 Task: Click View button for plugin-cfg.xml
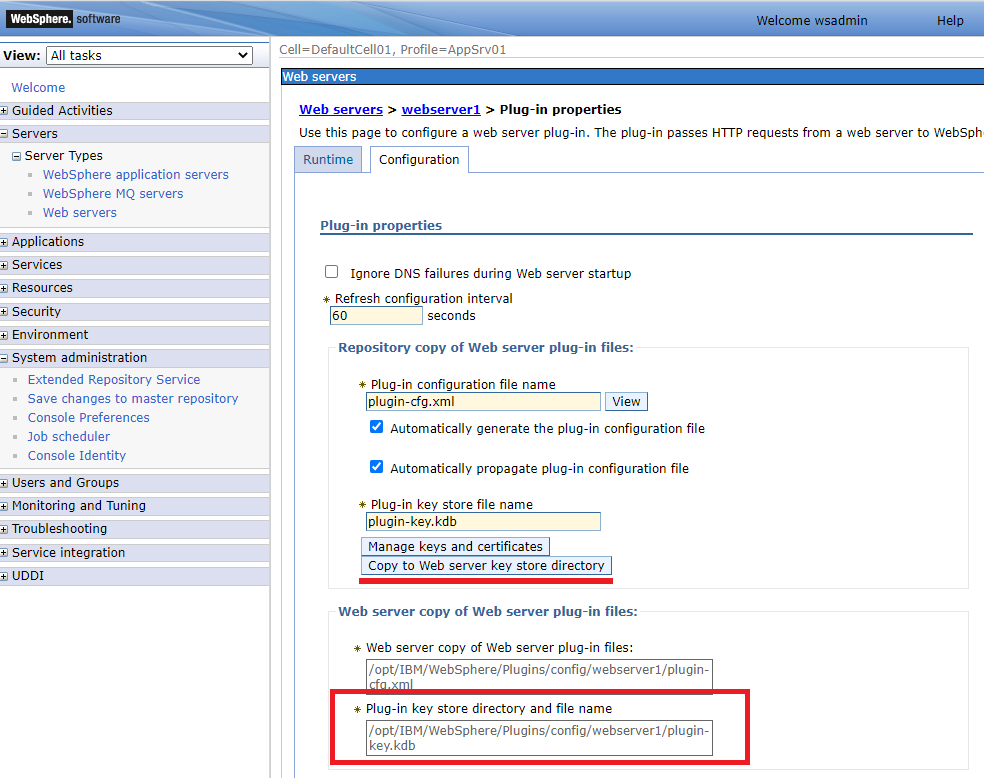626,402
